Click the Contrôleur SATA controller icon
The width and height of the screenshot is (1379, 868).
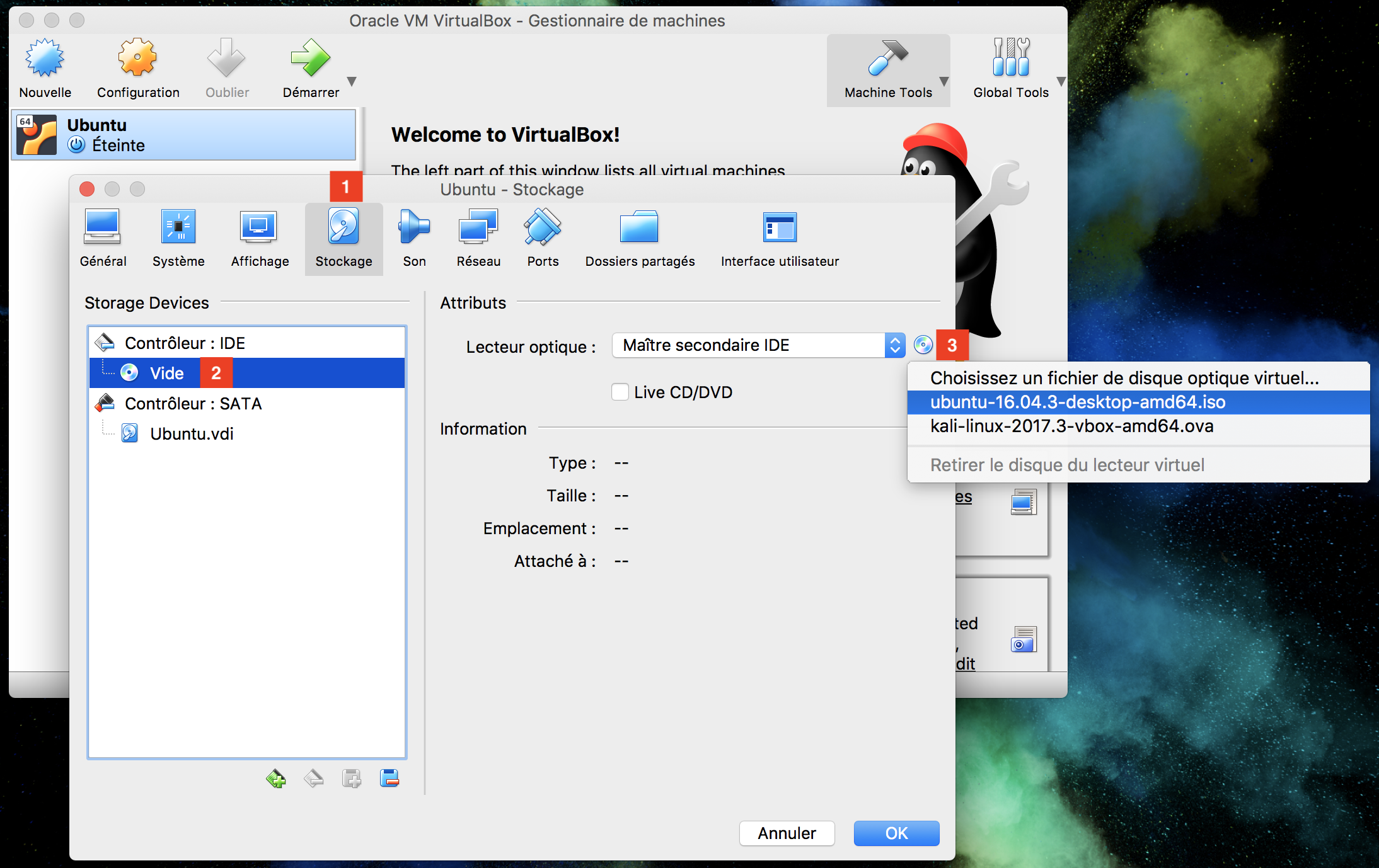click(x=105, y=403)
